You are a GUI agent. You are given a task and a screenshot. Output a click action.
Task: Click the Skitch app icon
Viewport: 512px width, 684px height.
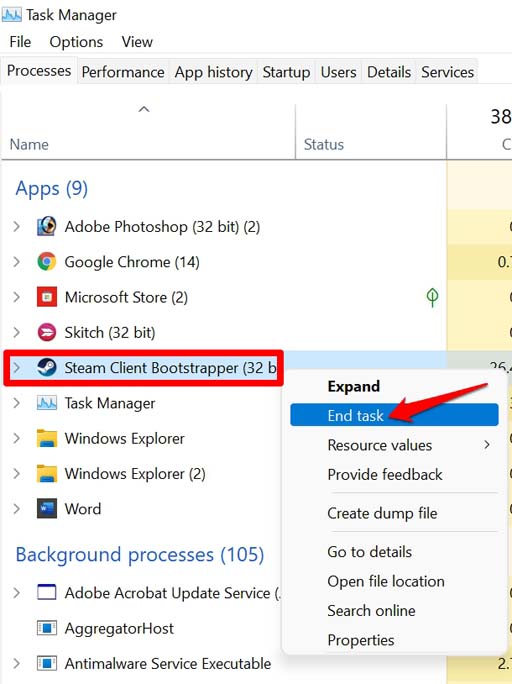coord(47,332)
